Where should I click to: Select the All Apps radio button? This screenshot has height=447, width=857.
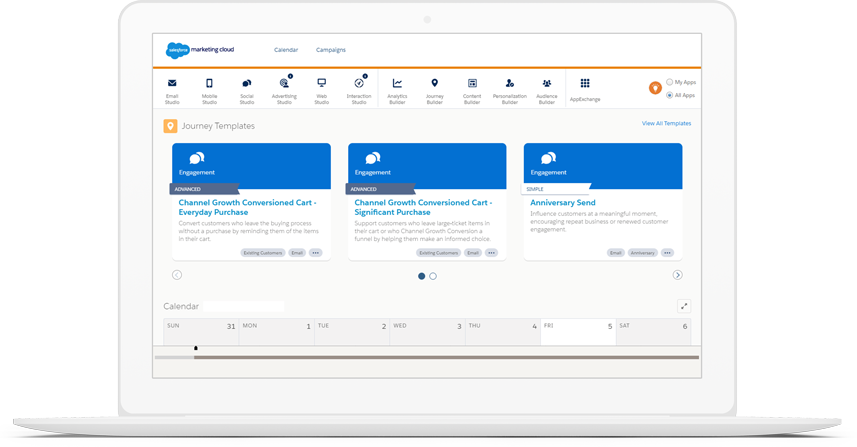tap(670, 95)
